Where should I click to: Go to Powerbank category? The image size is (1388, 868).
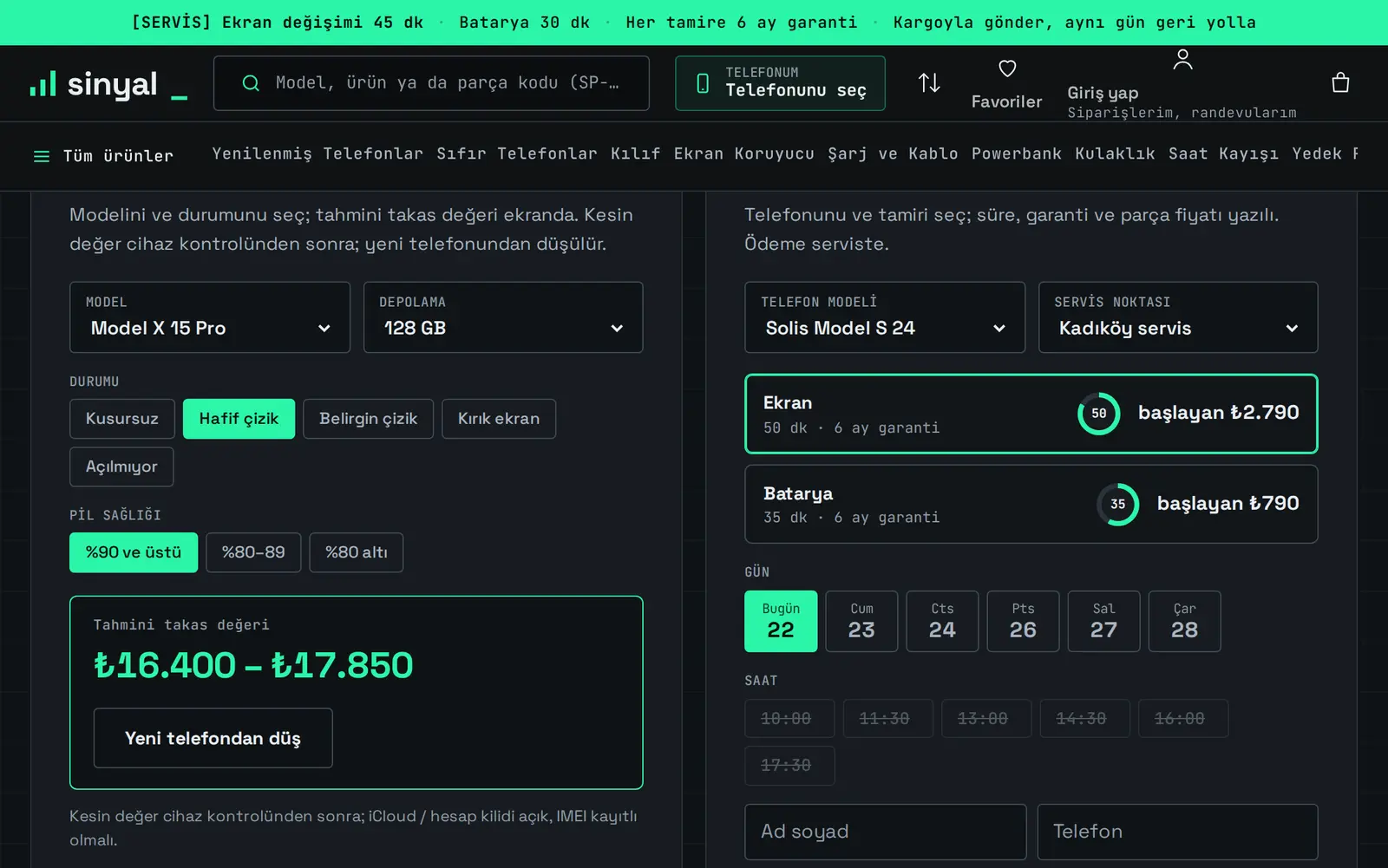[x=1017, y=153]
